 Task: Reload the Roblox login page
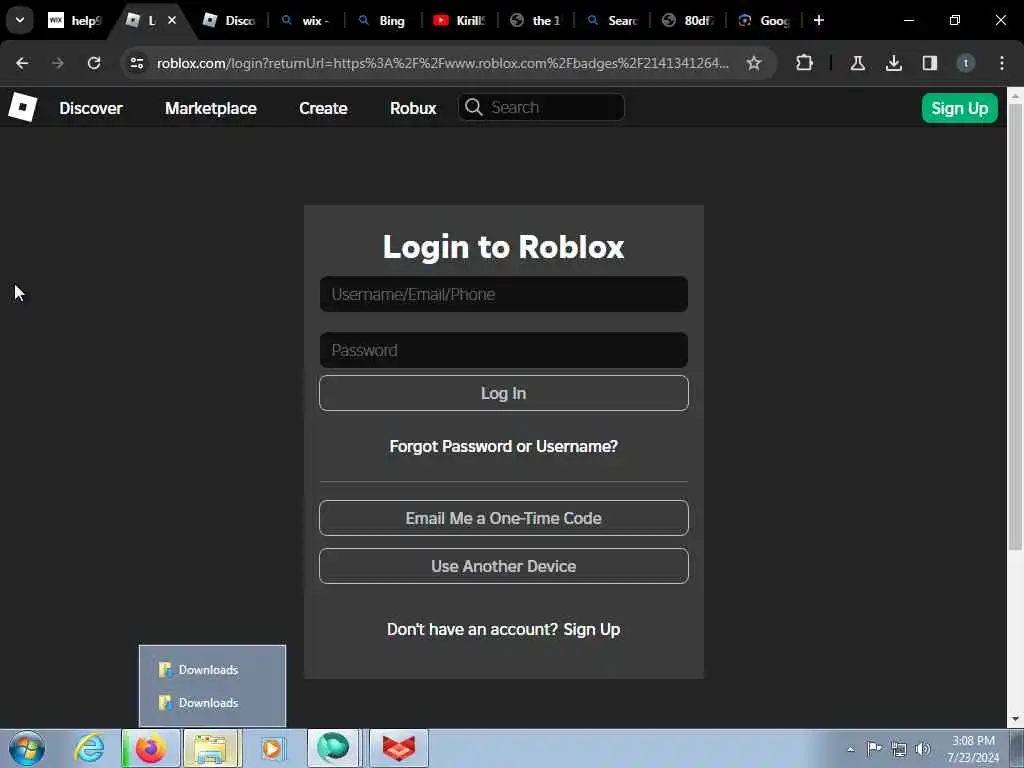coord(94,63)
